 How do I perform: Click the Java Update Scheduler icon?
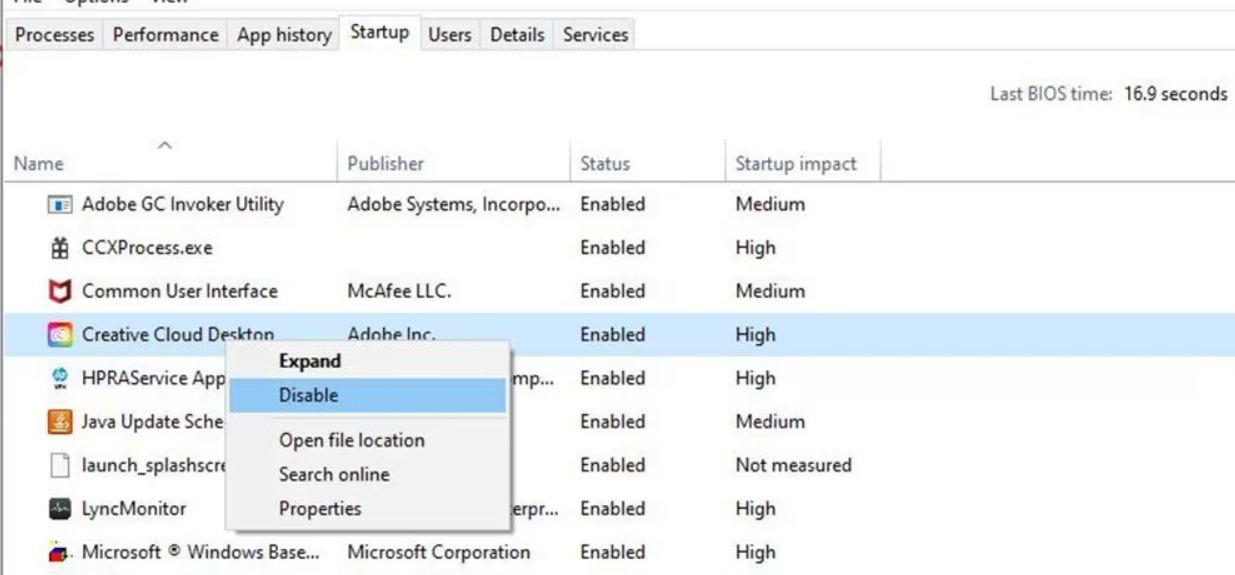pos(60,422)
